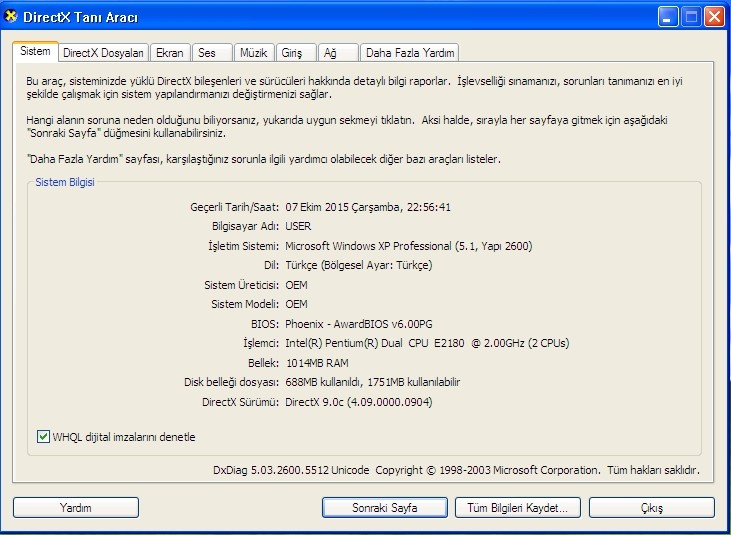Image resolution: width=731 pixels, height=535 pixels.
Task: Click the İşlemci label
Action: coord(261,343)
